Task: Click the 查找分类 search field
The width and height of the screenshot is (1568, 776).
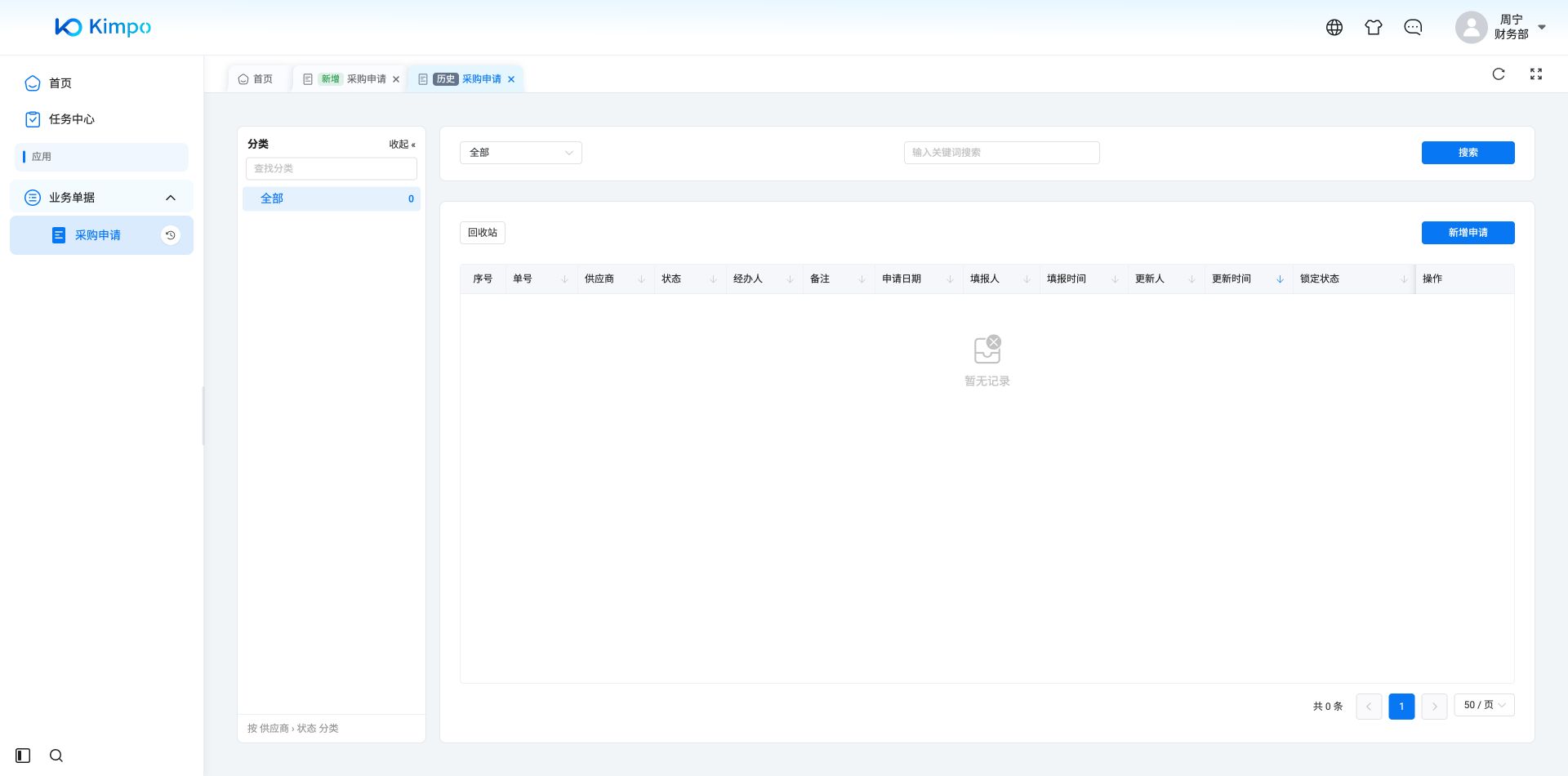Action: point(332,168)
